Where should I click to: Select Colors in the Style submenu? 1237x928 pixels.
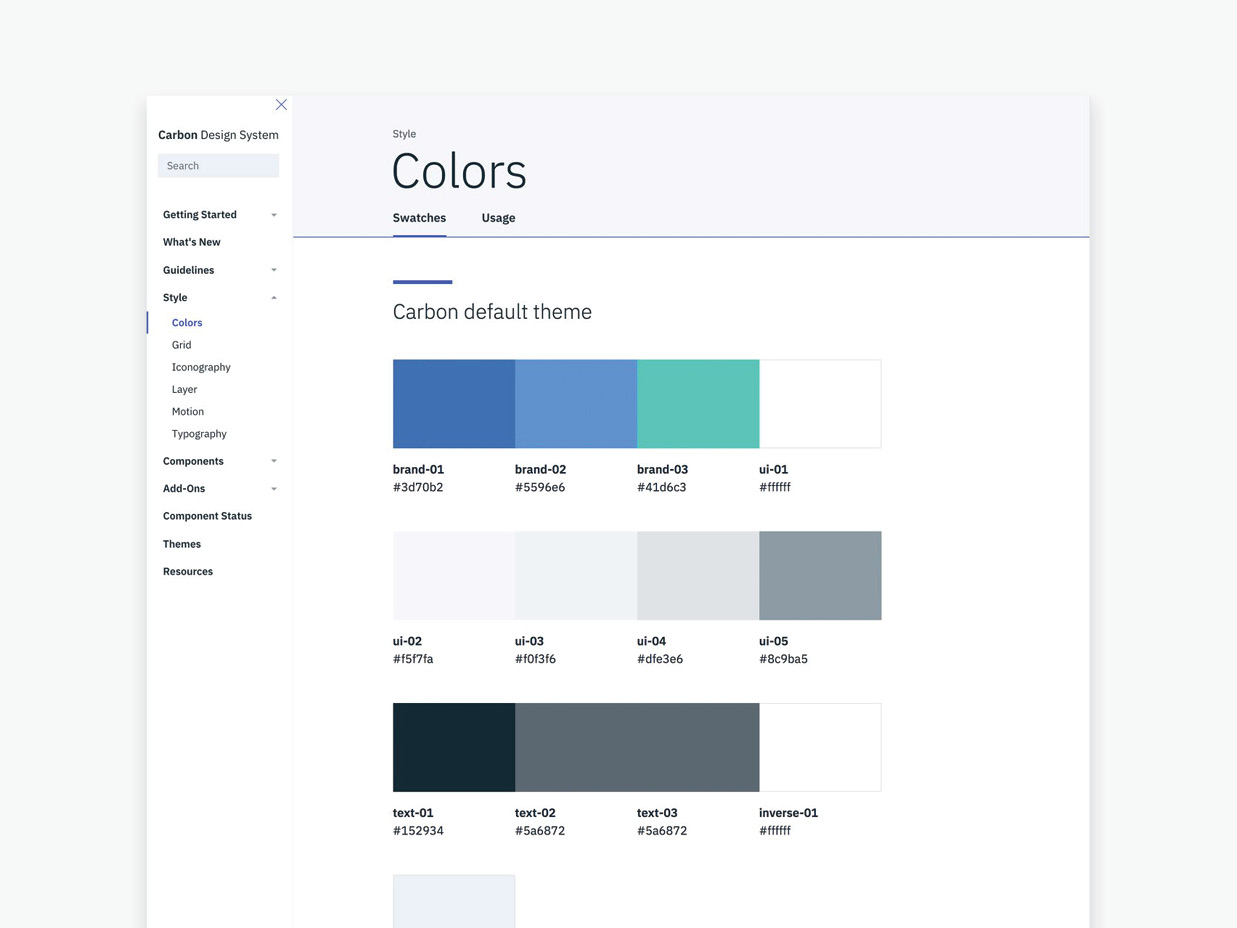tap(187, 323)
